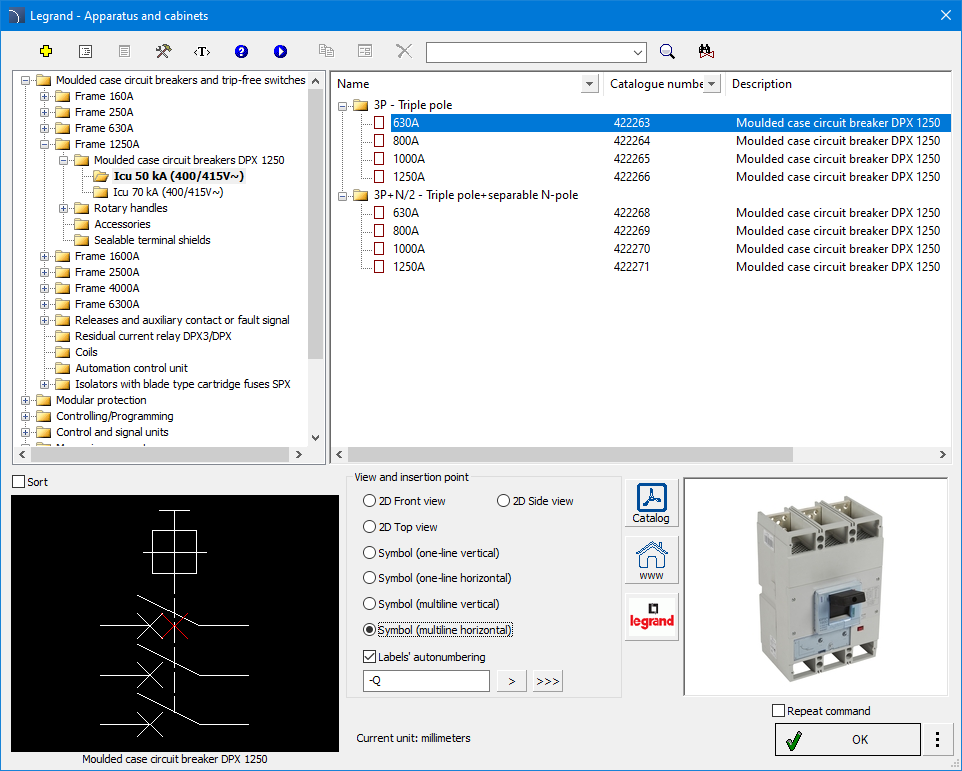Click the OK button
This screenshot has height=771, width=962.
(x=848, y=739)
